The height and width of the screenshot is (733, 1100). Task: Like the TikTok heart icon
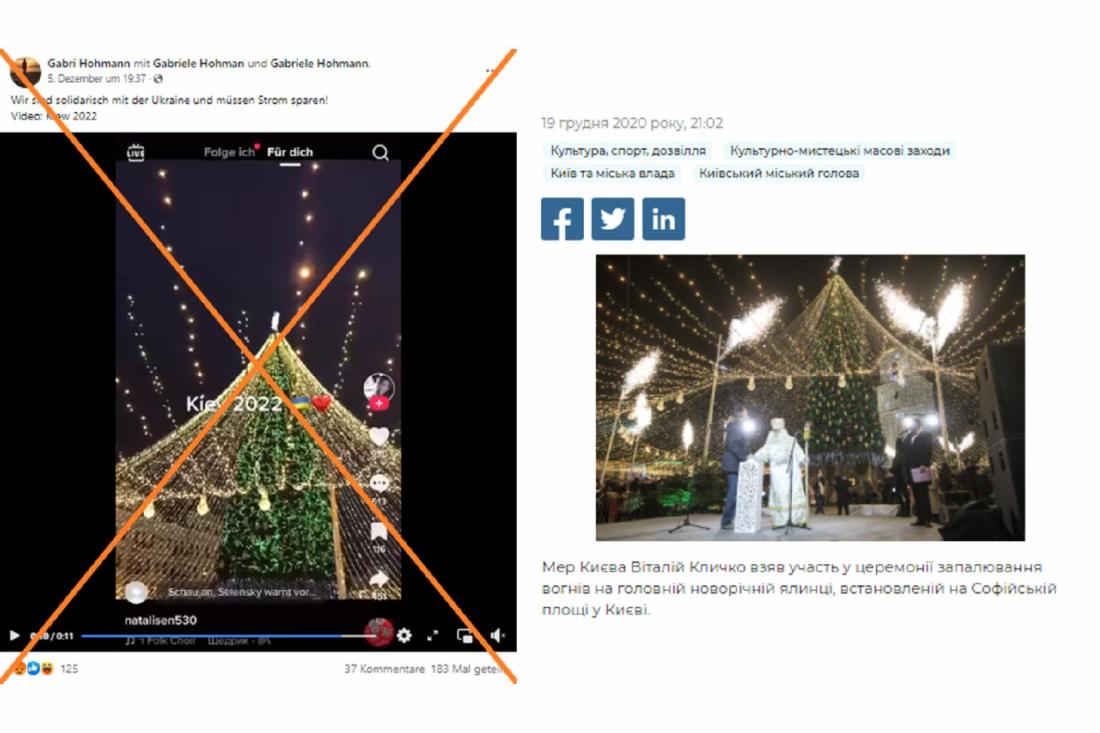(x=379, y=436)
